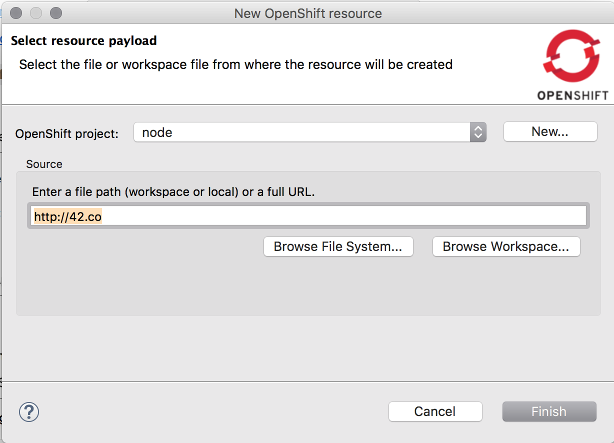Click the wizard description text about workspace file
614x443 pixels.
click(x=236, y=64)
